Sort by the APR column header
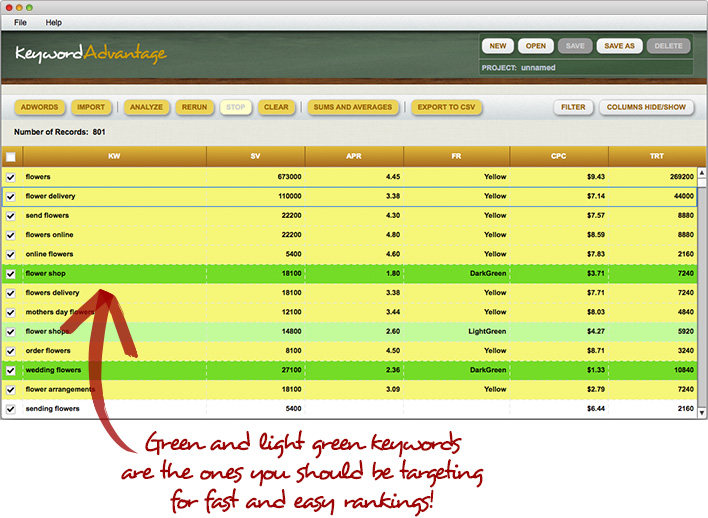This screenshot has width=708, height=518. (x=354, y=156)
